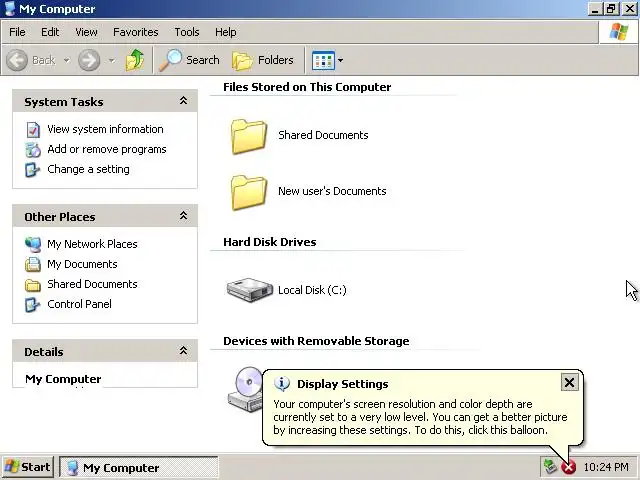
Task: Open the Favorites menu
Action: point(136,32)
